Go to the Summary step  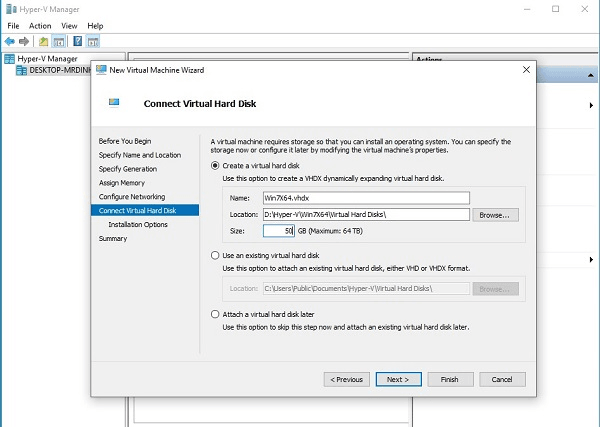(113, 238)
